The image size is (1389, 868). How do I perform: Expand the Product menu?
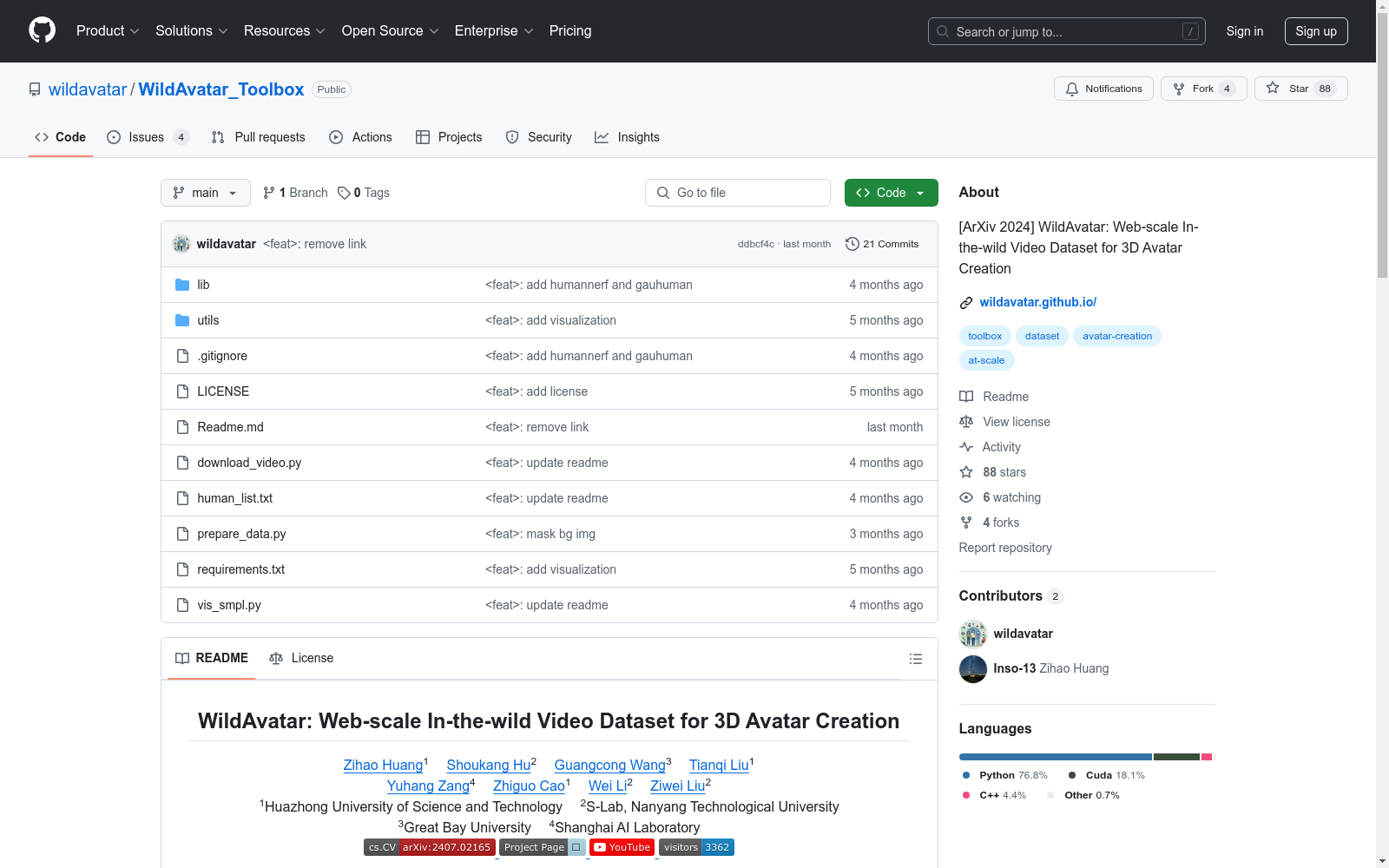[108, 30]
